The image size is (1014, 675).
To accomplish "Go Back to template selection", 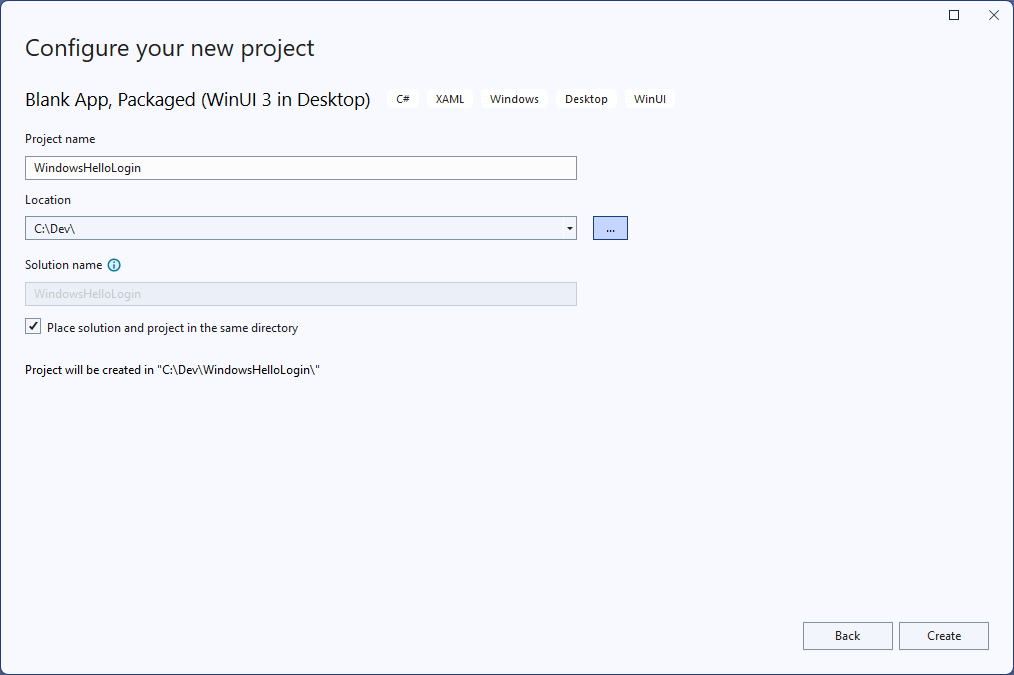I will (x=847, y=635).
